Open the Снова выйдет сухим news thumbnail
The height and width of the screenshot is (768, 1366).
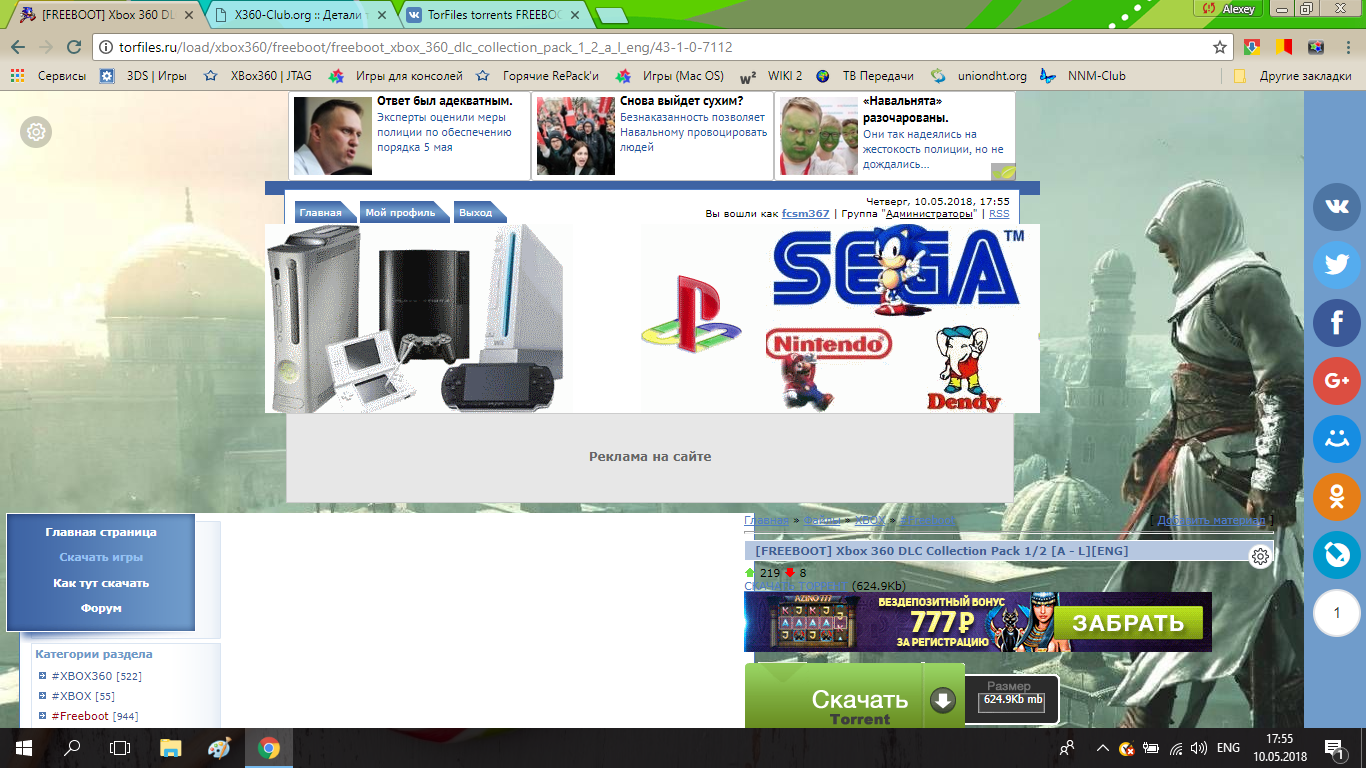tap(575, 136)
